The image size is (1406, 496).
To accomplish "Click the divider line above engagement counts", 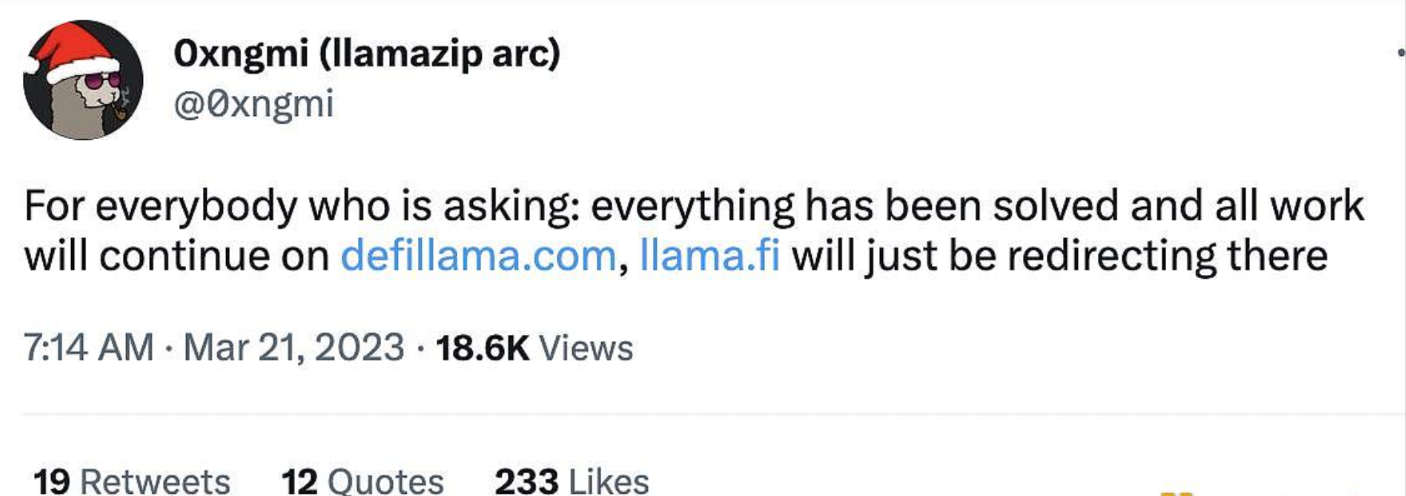I will pyautogui.click(x=700, y=413).
